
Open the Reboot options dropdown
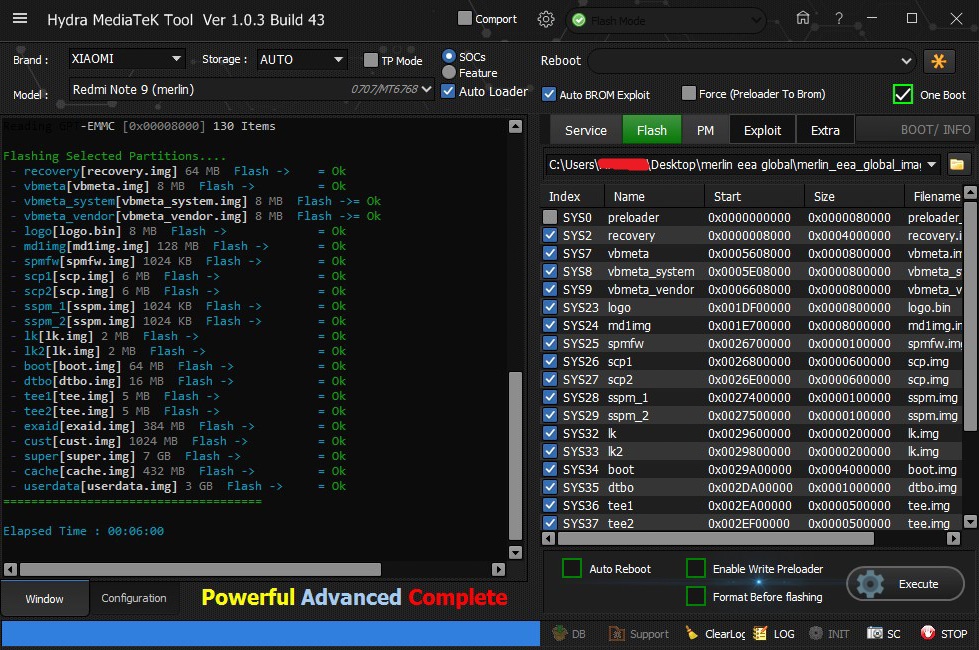(x=752, y=61)
